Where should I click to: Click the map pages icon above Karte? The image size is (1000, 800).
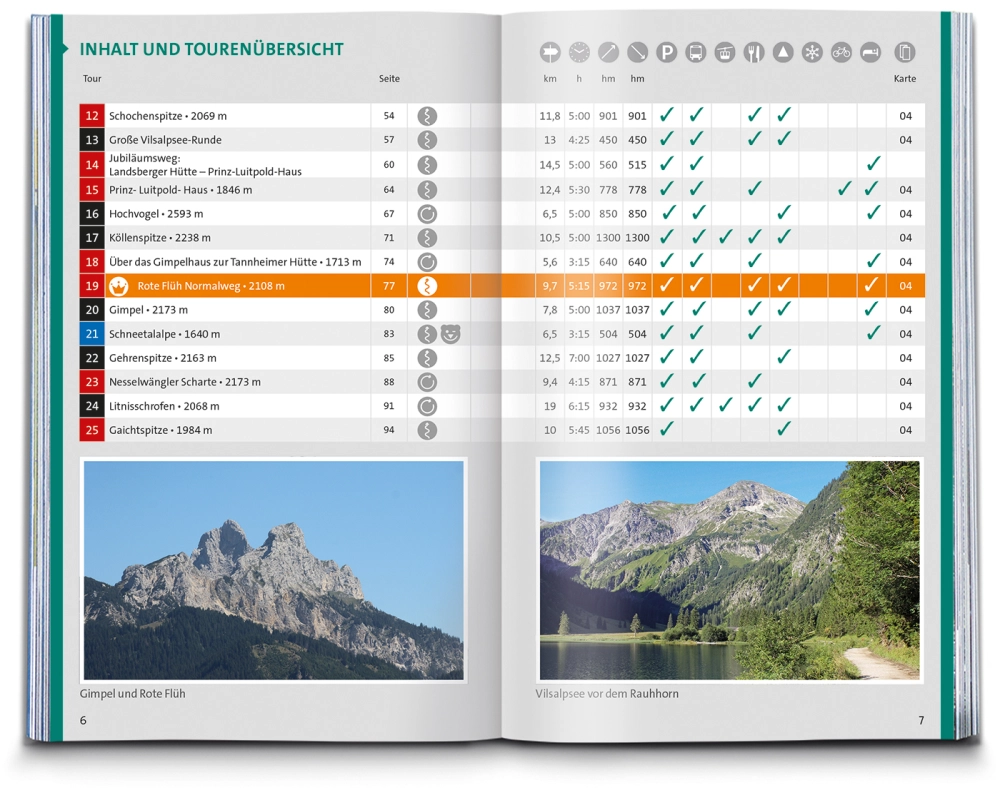905,53
